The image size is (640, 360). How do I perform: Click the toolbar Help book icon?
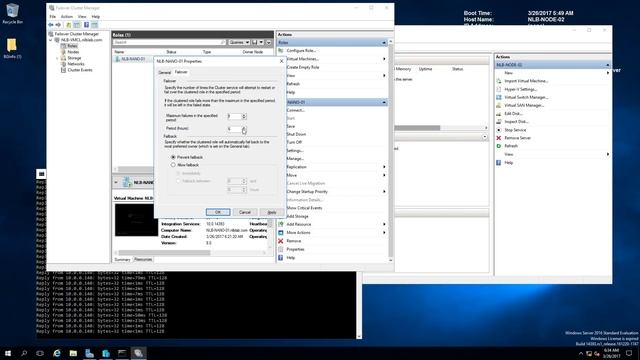(x=86, y=25)
